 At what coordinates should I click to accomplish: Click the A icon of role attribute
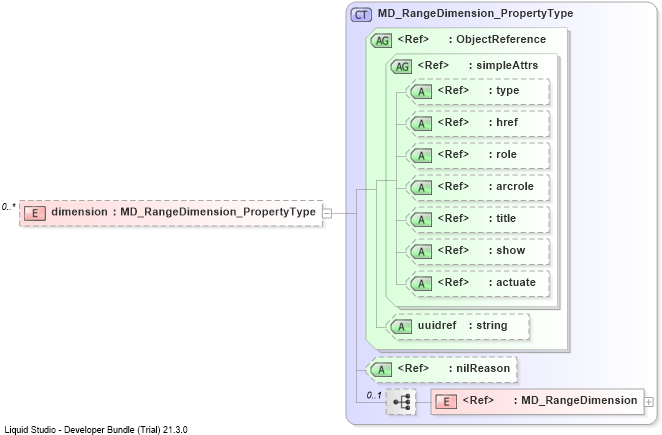(421, 156)
